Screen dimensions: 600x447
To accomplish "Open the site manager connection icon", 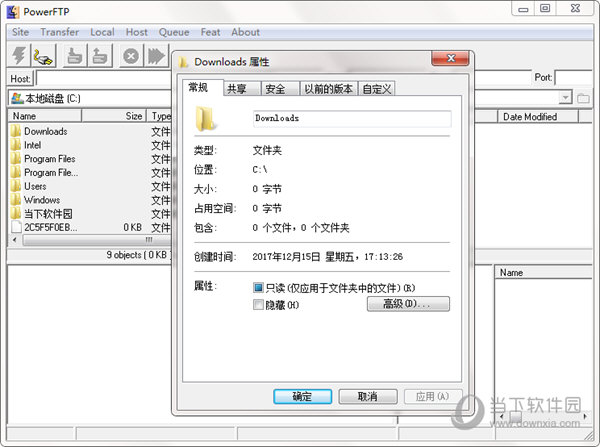I will click(x=43, y=55).
